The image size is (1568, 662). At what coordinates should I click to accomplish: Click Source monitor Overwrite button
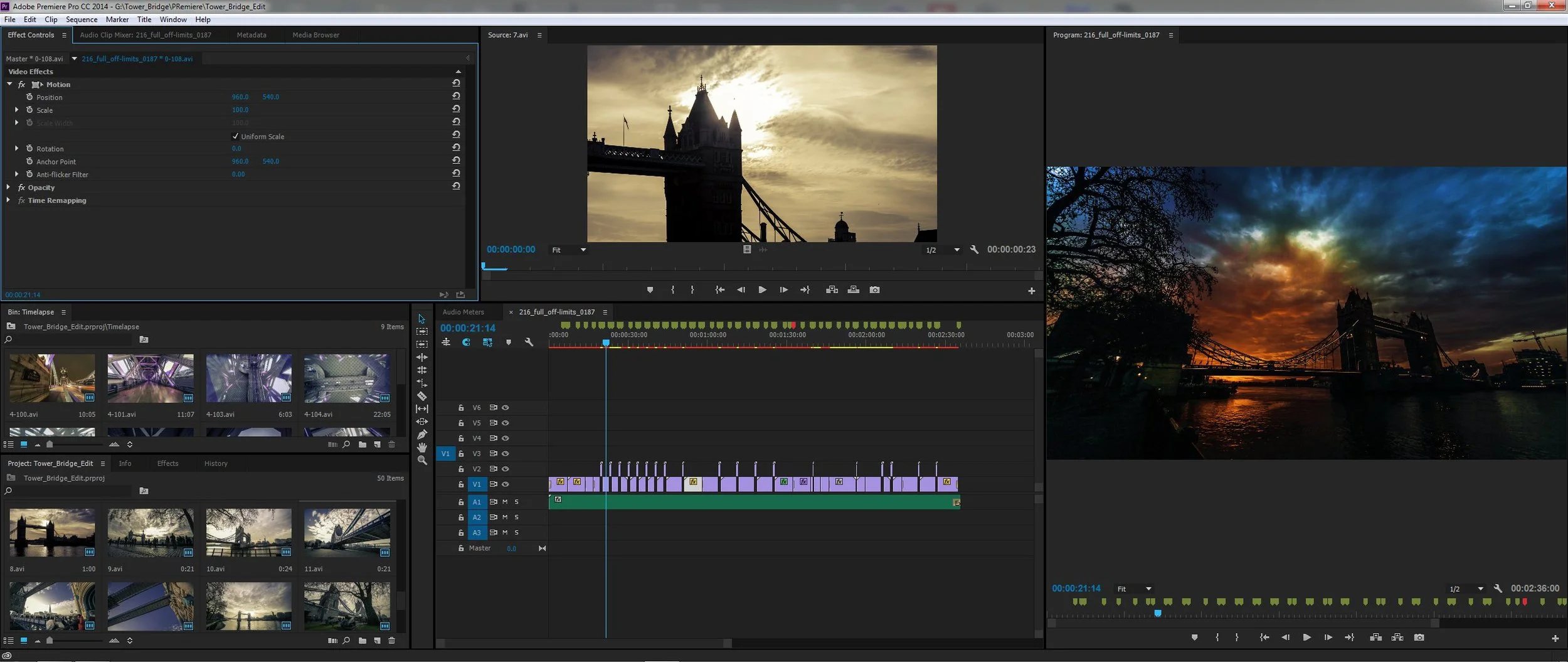(853, 290)
